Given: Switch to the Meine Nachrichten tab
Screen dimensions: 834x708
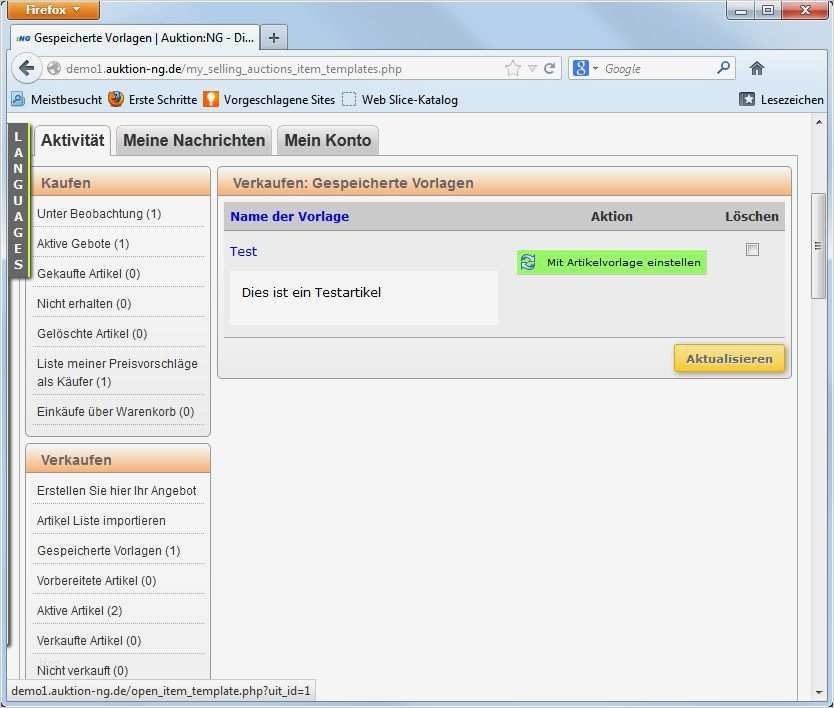Looking at the screenshot, I should click(194, 140).
